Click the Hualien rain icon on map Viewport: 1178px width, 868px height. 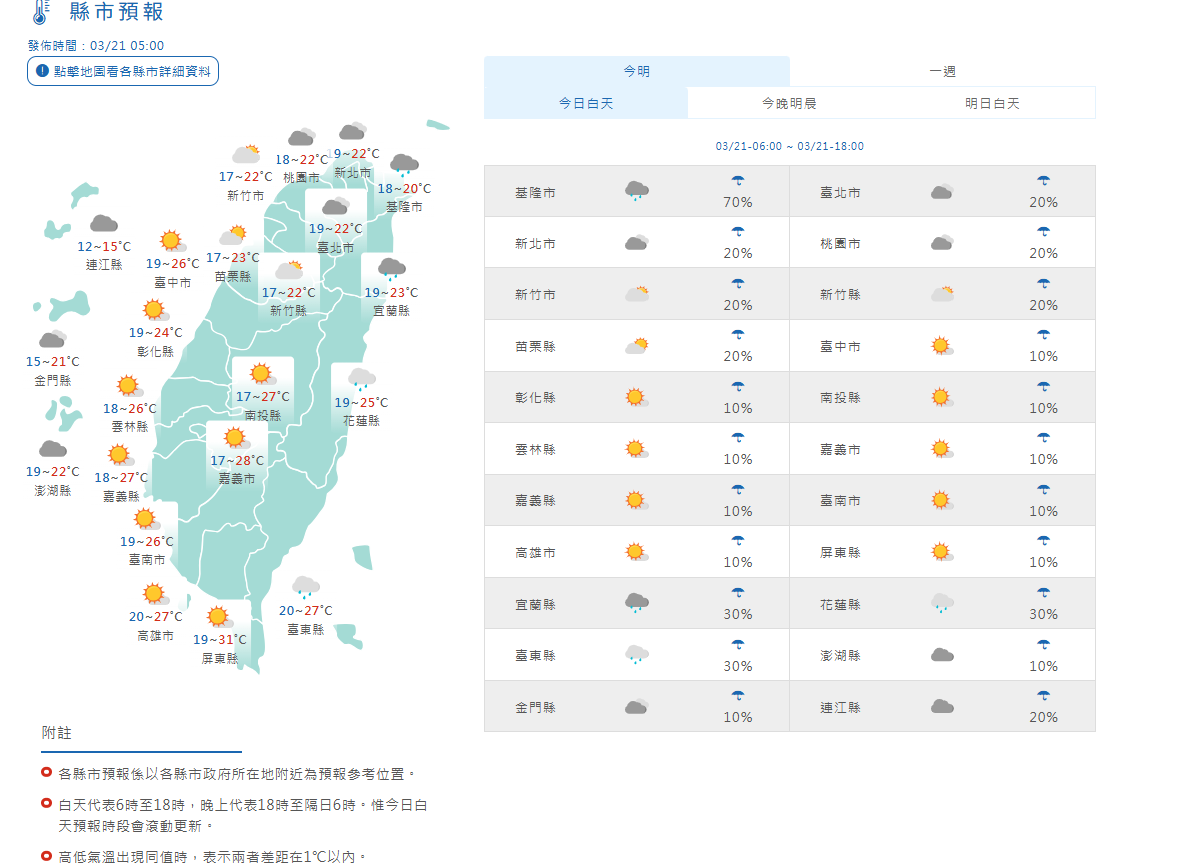tap(361, 379)
